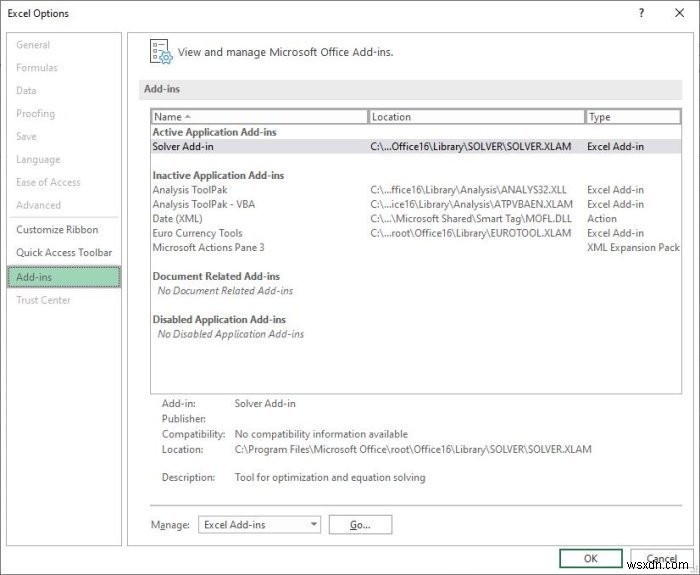Select the Add-ins category

(x=64, y=277)
